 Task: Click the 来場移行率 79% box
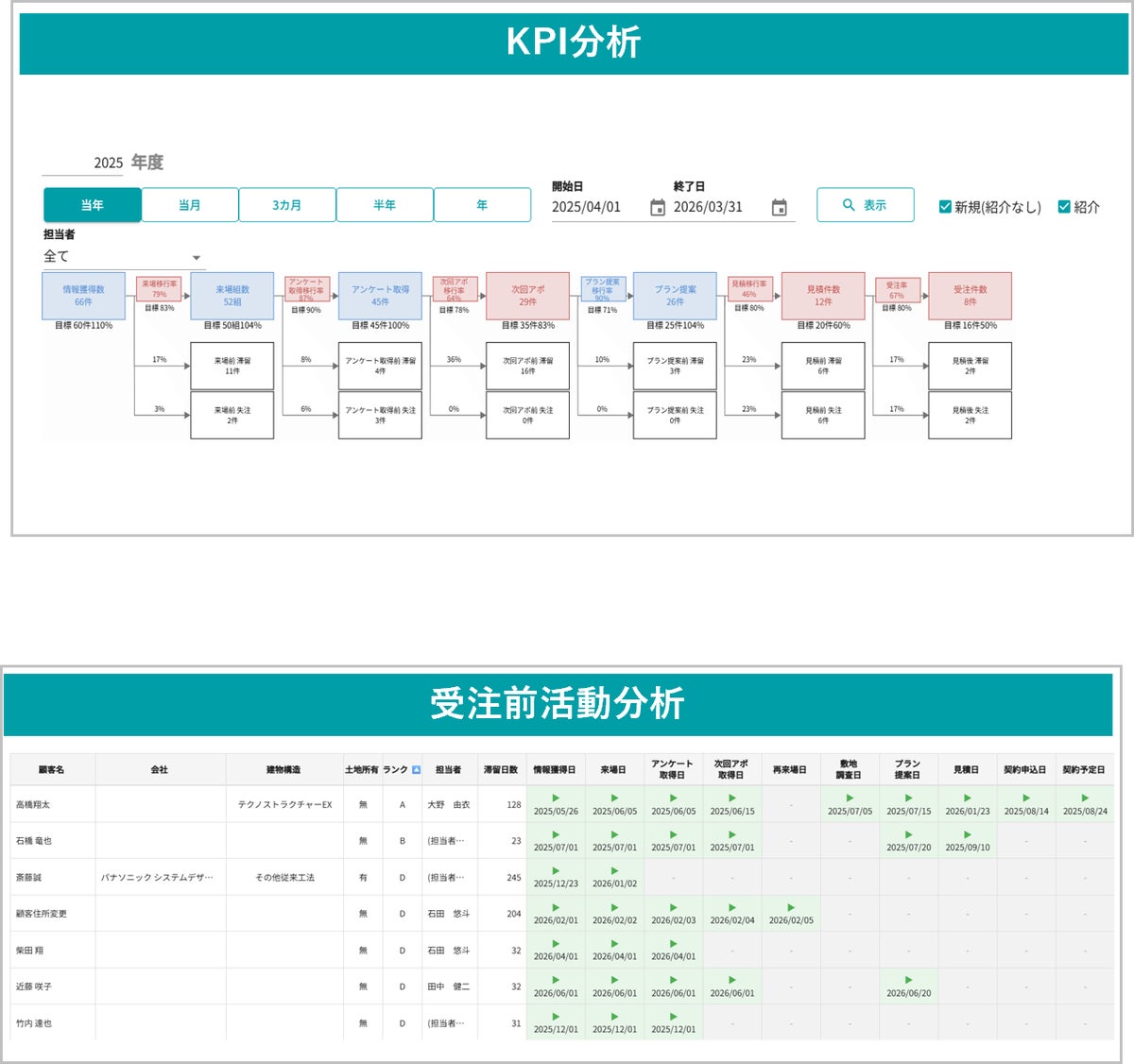coord(159,289)
